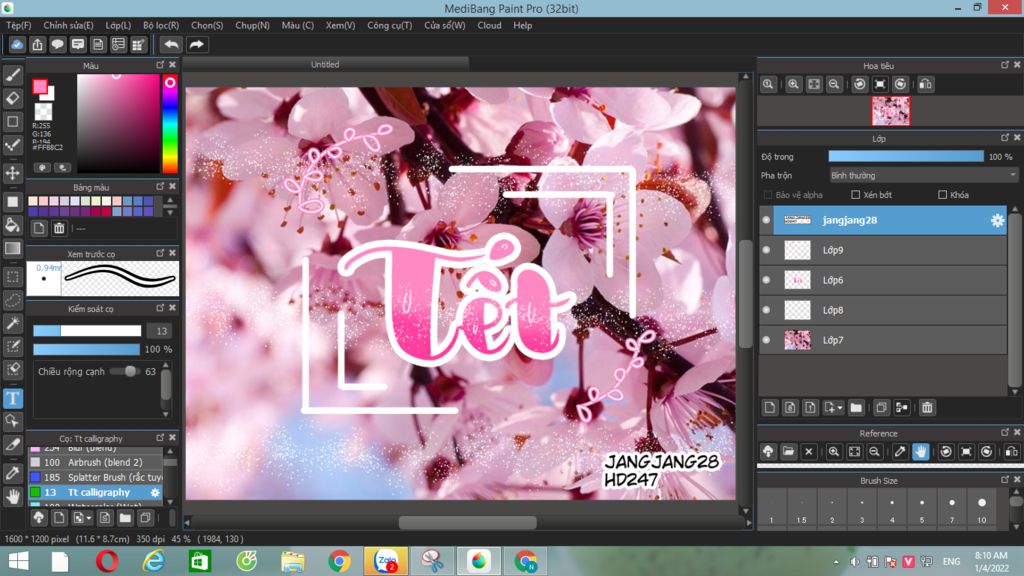This screenshot has width=1024, height=576.
Task: Enable the Khóa lock checkbox
Action: click(942, 195)
